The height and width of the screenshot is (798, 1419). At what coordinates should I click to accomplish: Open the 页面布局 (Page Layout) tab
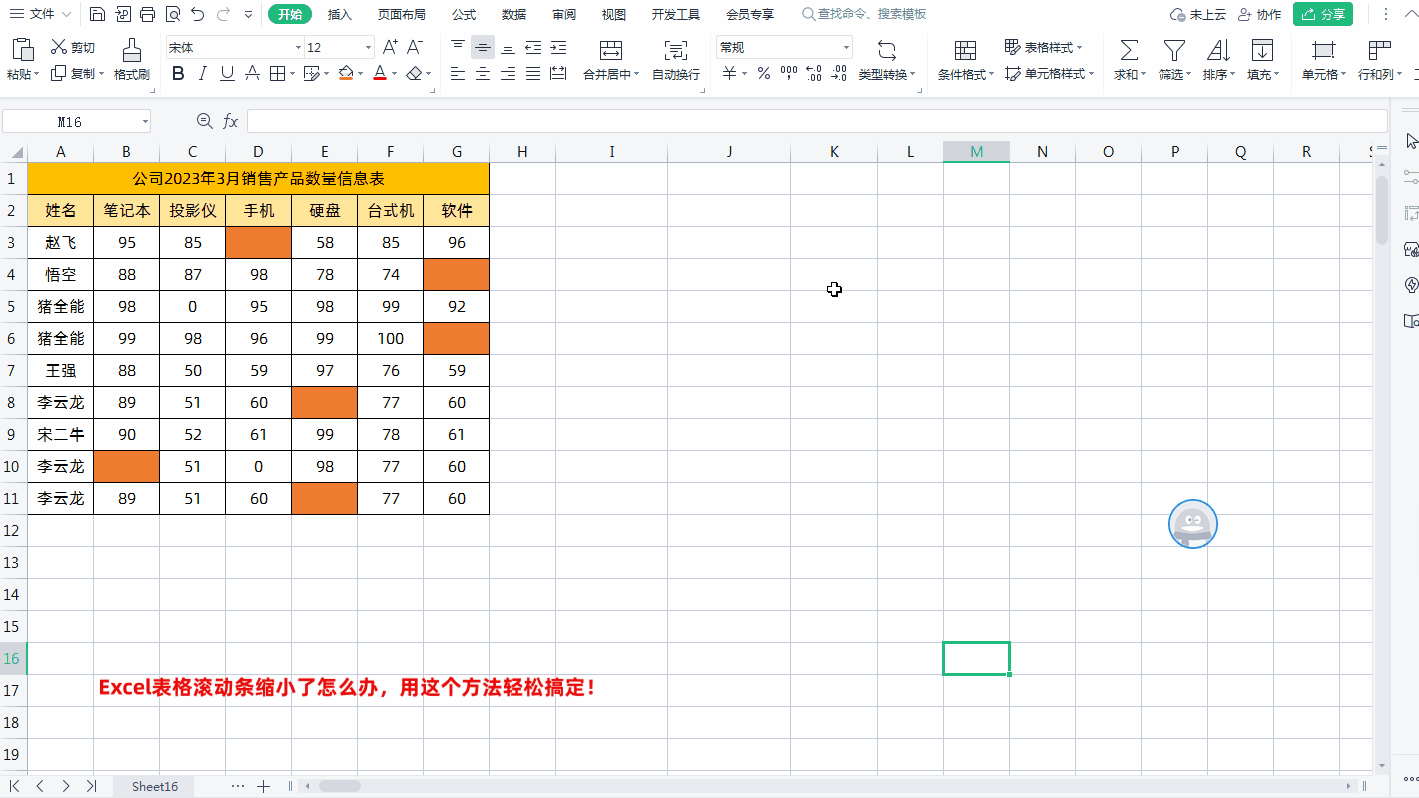401,14
